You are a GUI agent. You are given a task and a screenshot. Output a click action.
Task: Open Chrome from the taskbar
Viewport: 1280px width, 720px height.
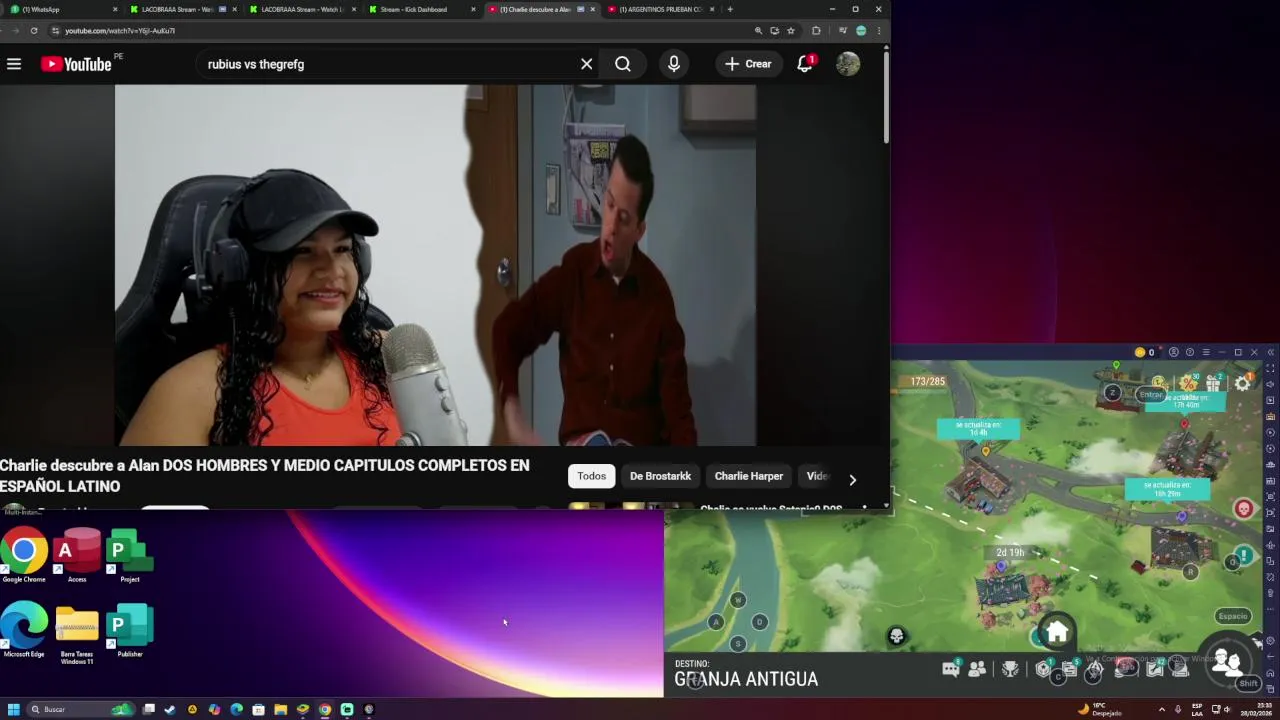click(325, 709)
